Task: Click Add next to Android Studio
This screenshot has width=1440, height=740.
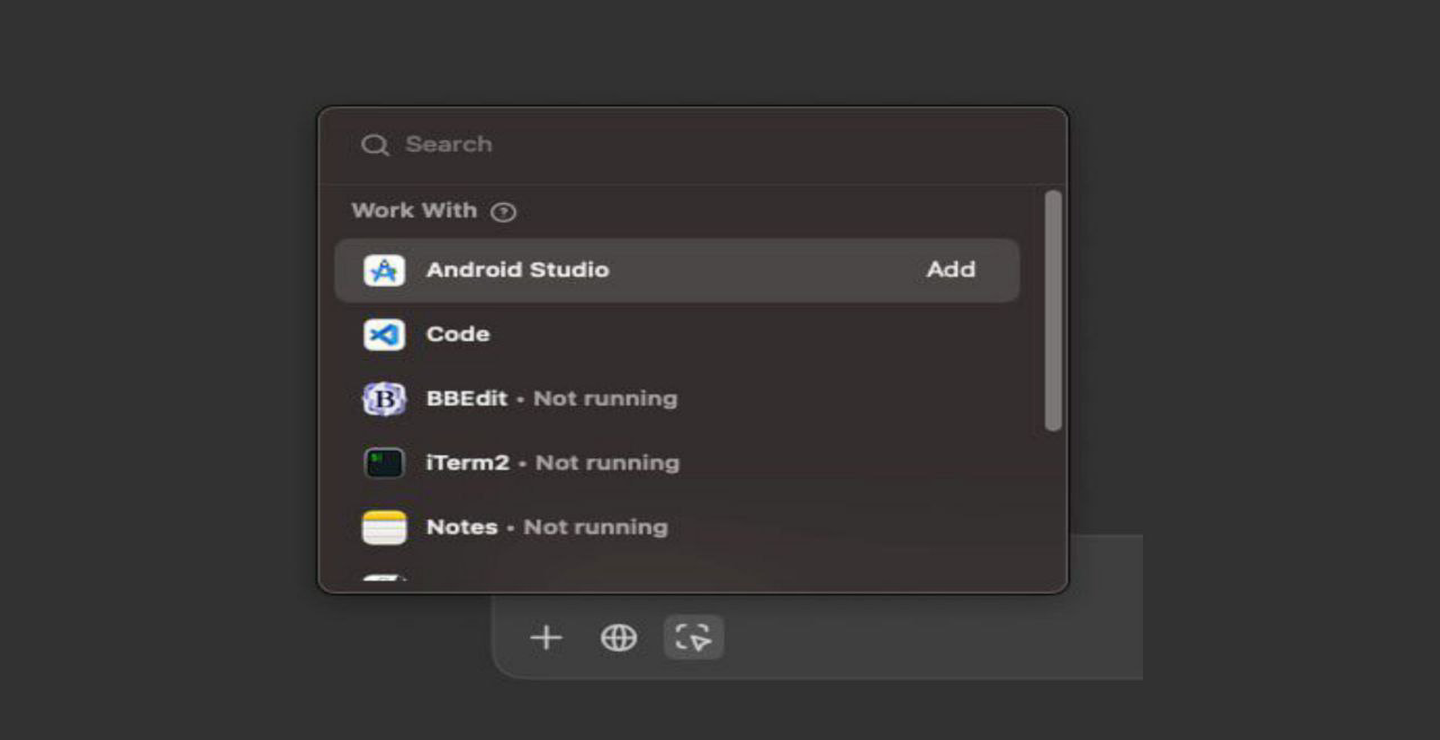Action: click(950, 270)
